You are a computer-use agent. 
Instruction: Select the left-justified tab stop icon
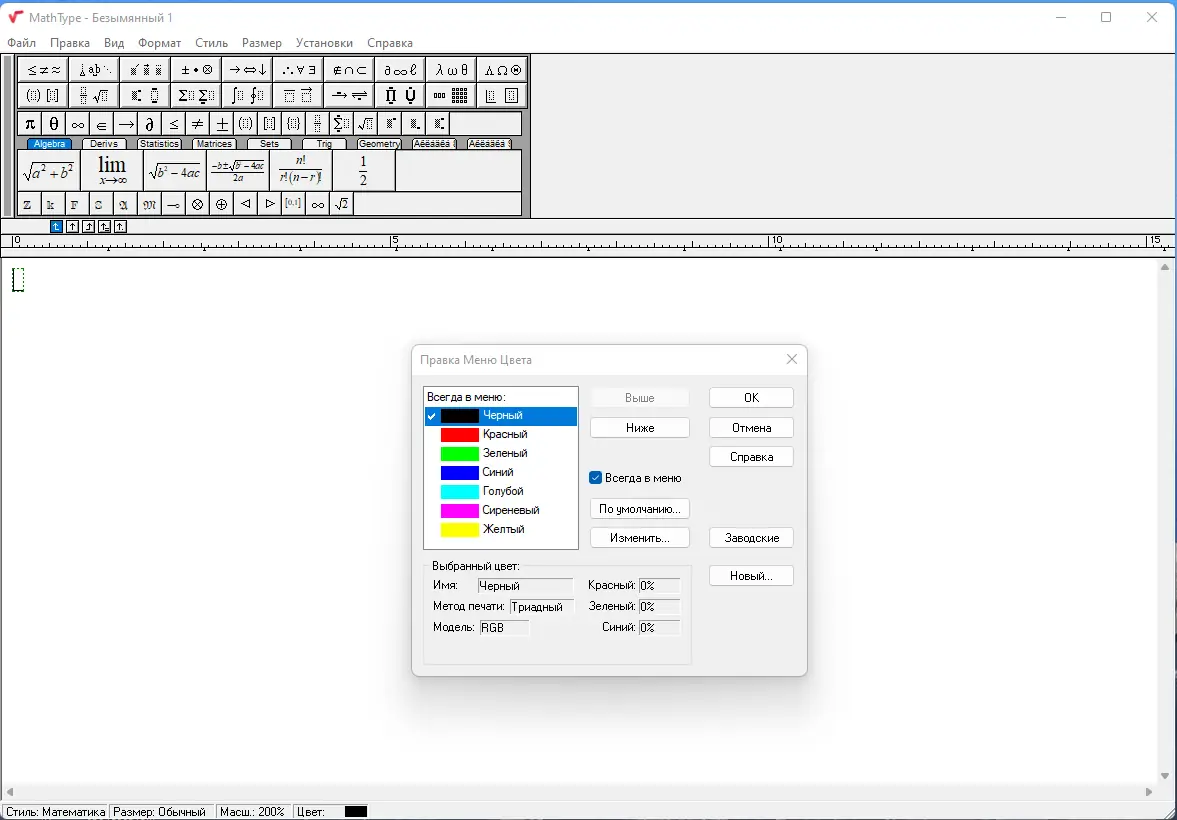tap(56, 226)
